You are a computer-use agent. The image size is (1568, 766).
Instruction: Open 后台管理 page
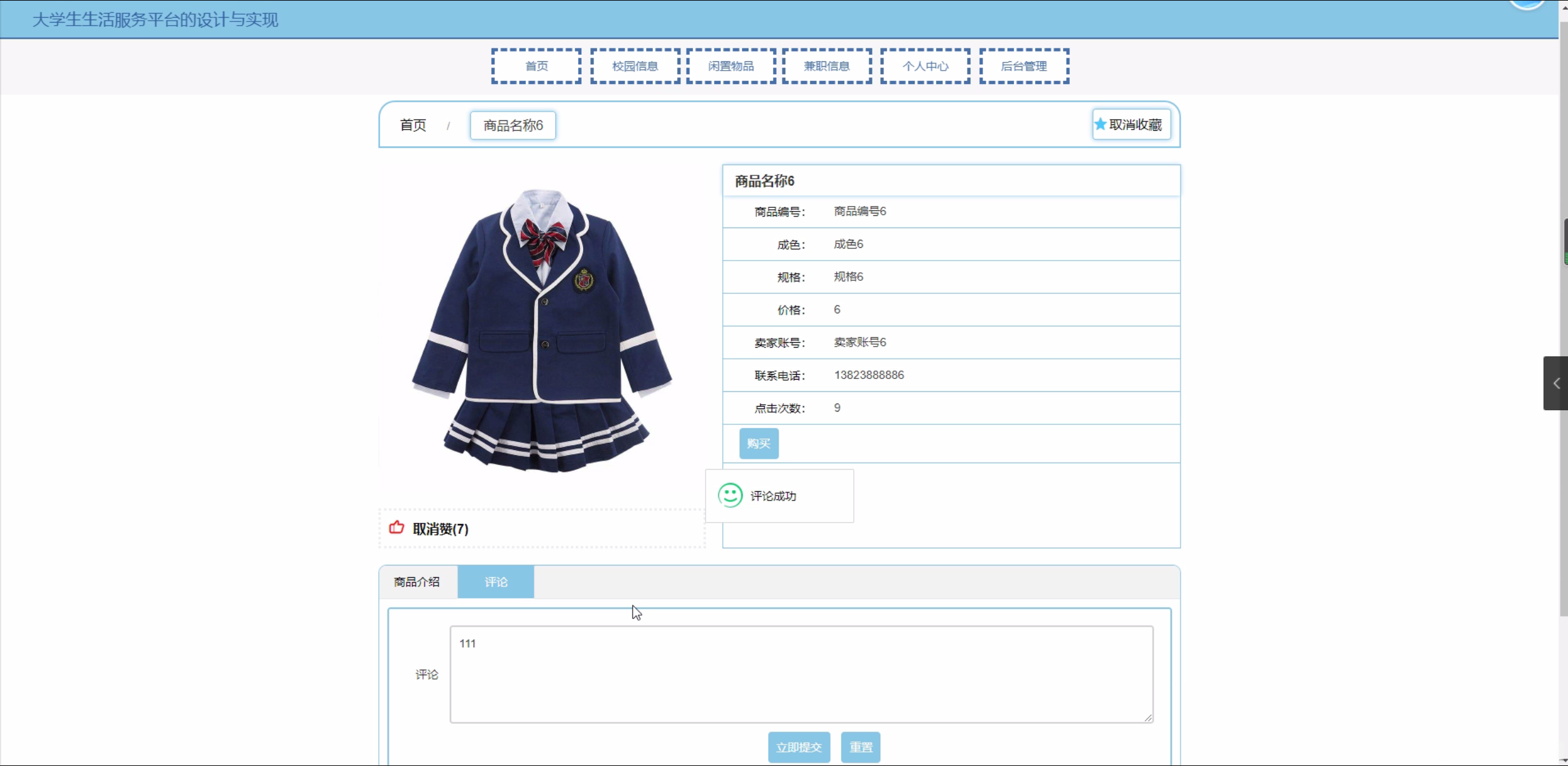[x=1024, y=66]
